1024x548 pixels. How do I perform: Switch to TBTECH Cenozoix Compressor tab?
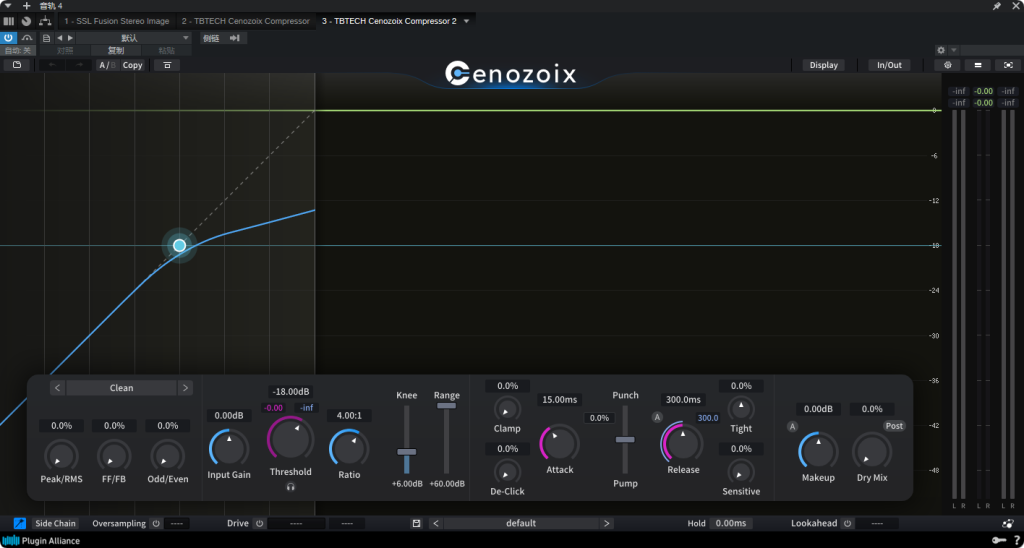(x=246, y=21)
